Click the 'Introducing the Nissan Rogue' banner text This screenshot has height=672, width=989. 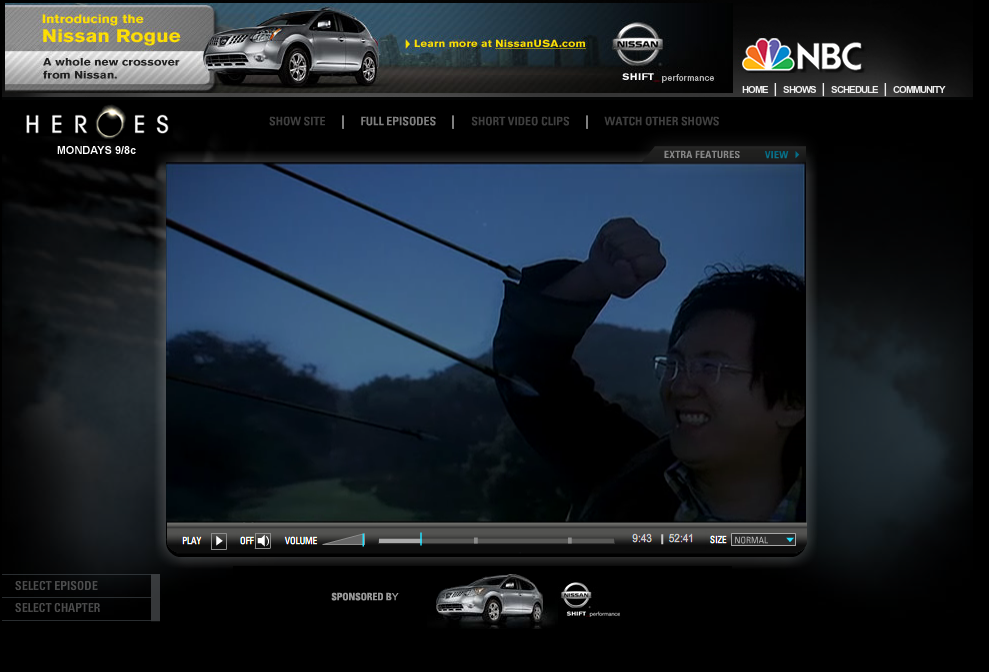coord(111,29)
